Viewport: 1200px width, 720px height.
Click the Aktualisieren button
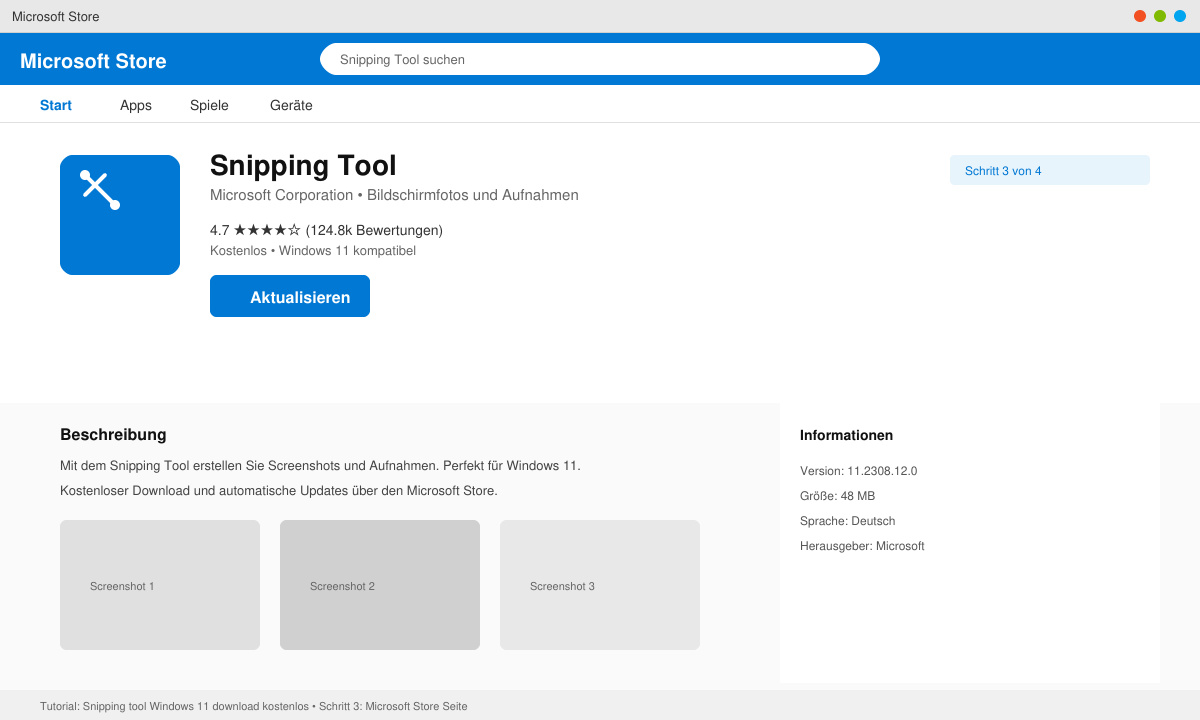pos(290,296)
